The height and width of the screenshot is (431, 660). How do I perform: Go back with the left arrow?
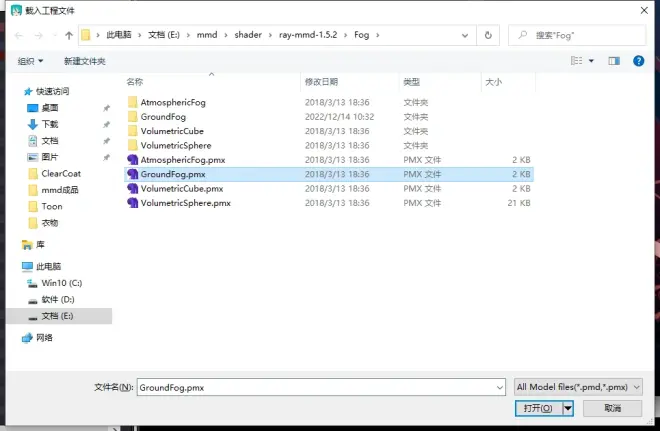click(x=19, y=35)
